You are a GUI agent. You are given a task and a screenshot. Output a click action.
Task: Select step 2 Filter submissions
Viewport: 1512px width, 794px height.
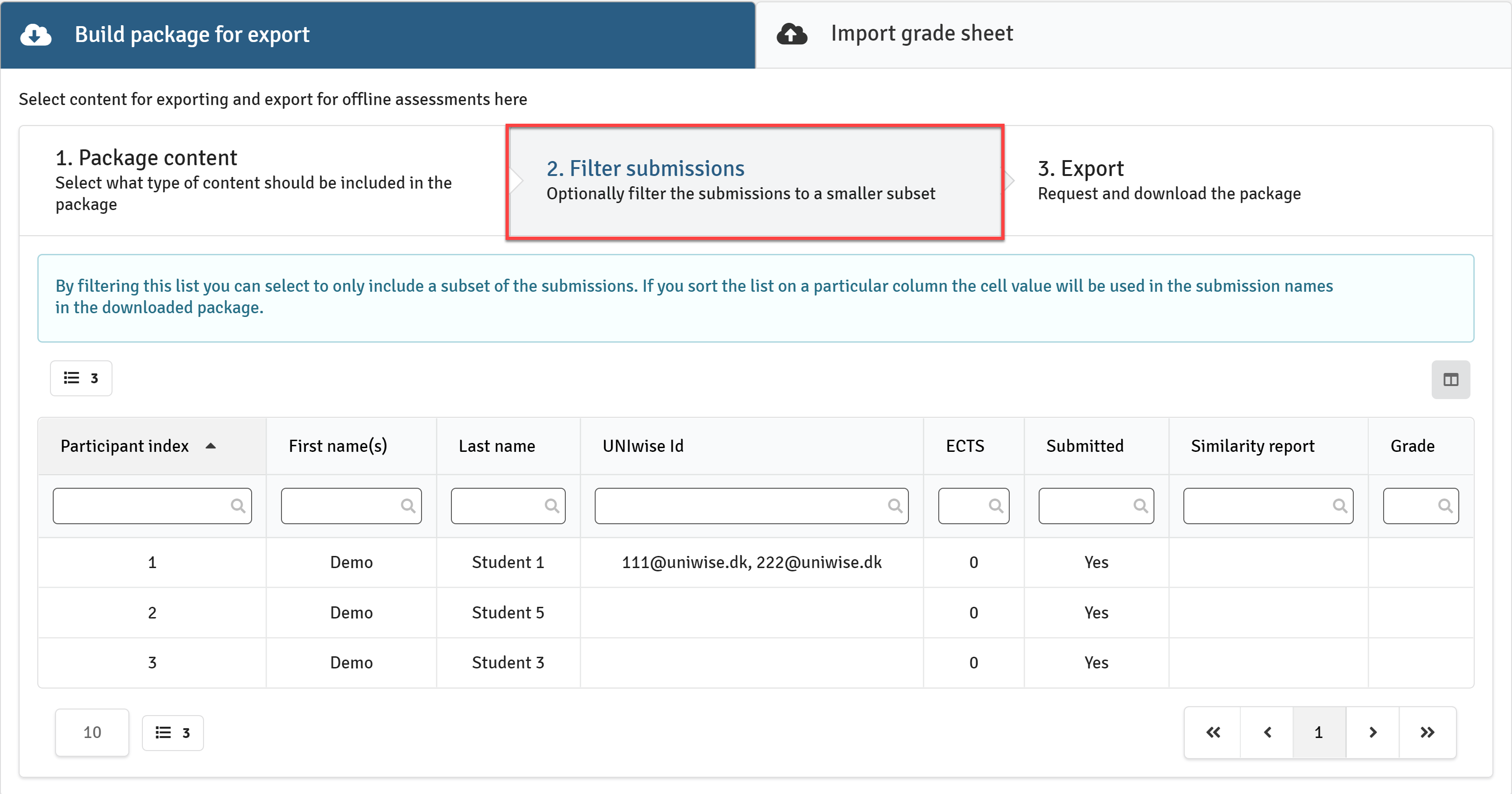(x=755, y=181)
